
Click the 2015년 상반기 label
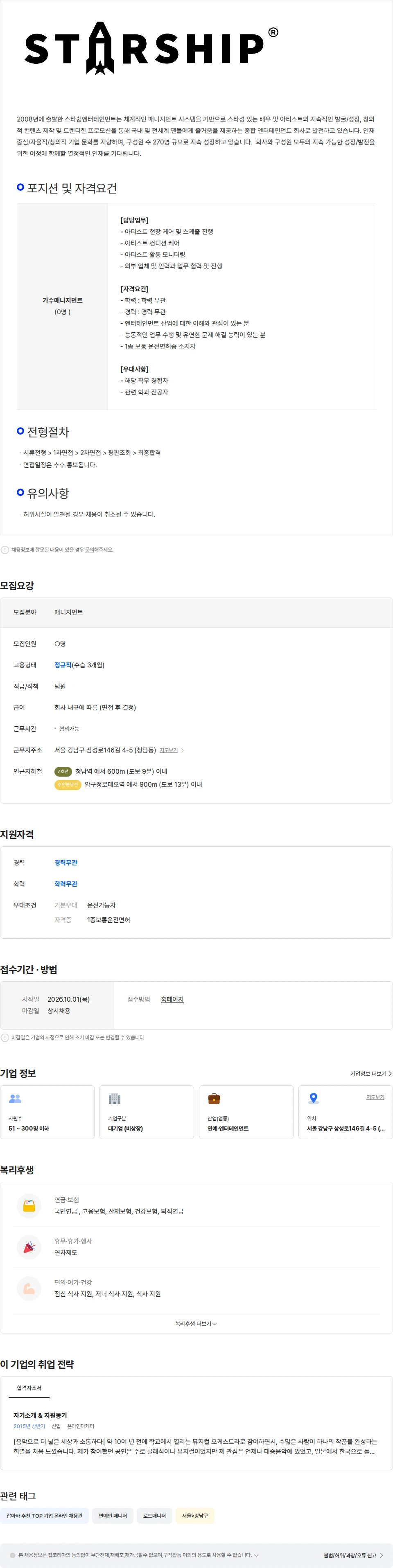click(x=29, y=1426)
